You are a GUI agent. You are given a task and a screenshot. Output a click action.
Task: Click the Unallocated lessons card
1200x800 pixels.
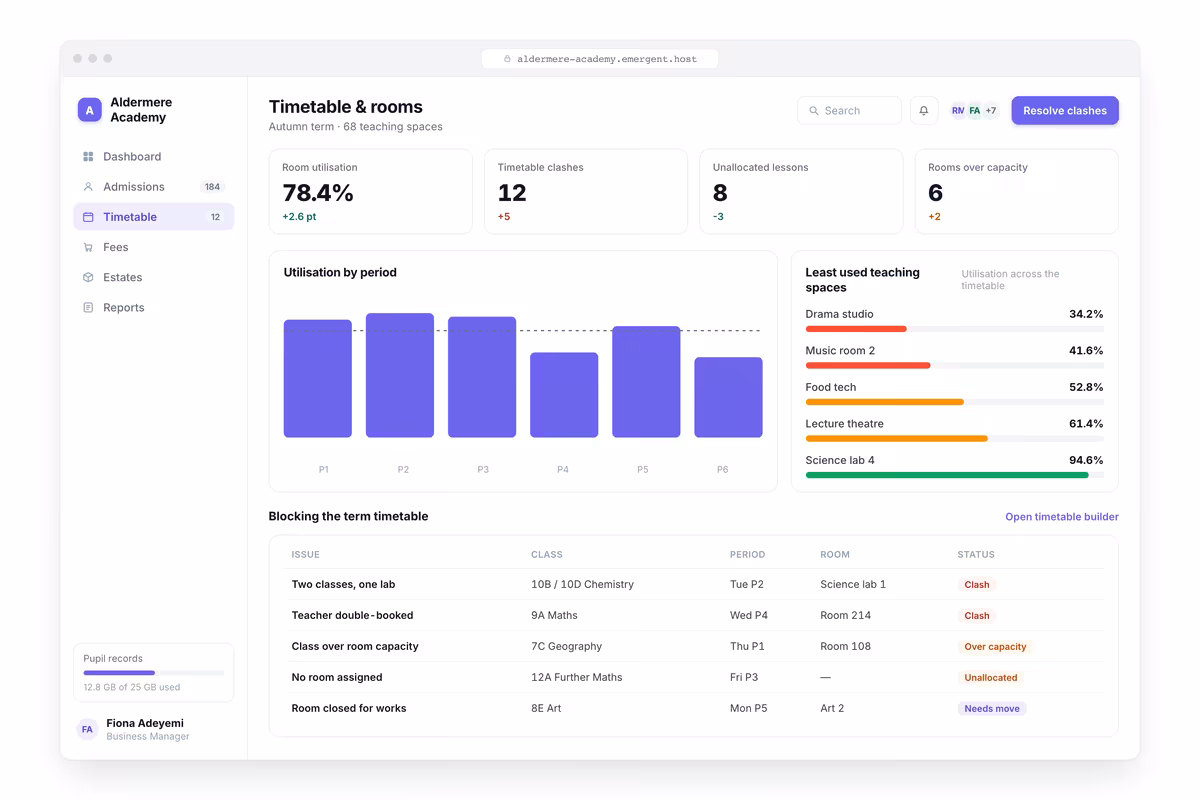pyautogui.click(x=801, y=192)
